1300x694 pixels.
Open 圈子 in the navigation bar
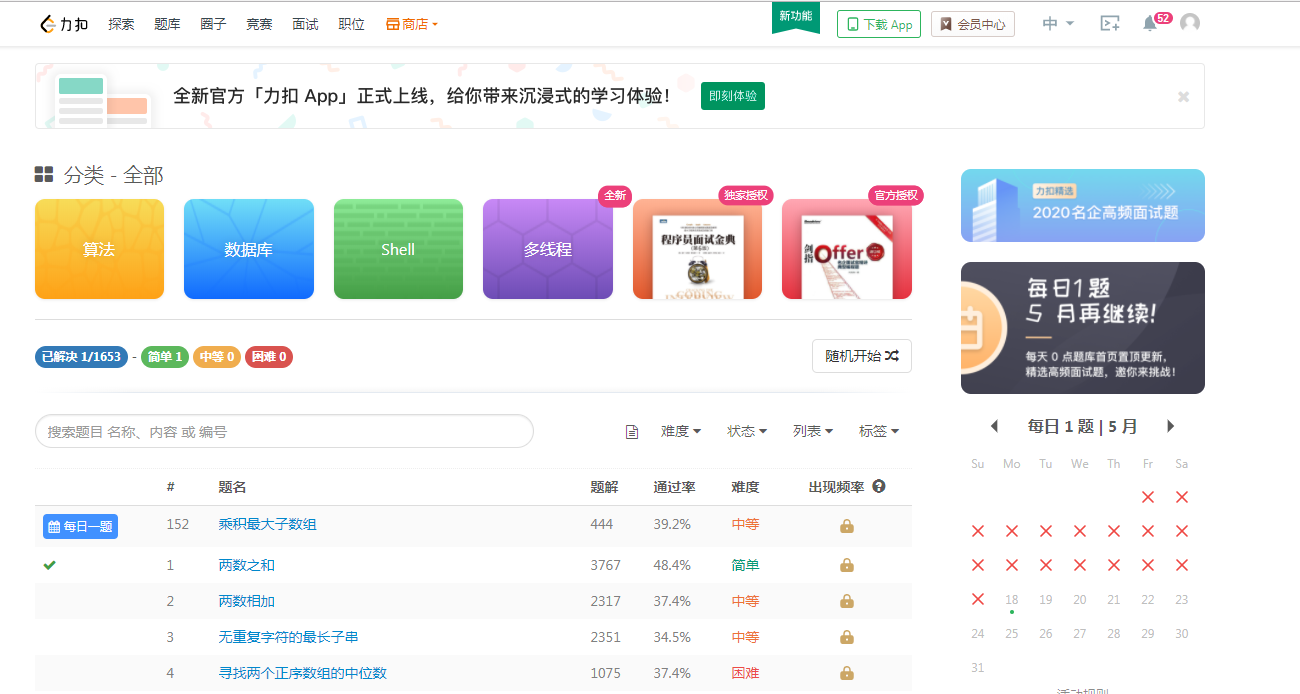(x=213, y=24)
